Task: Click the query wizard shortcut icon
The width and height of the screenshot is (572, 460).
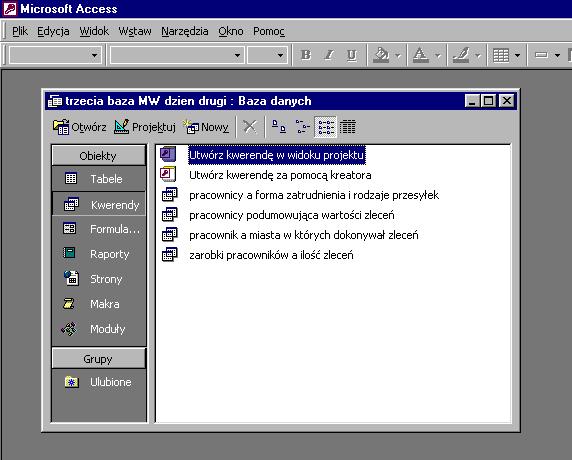Action: 169,174
